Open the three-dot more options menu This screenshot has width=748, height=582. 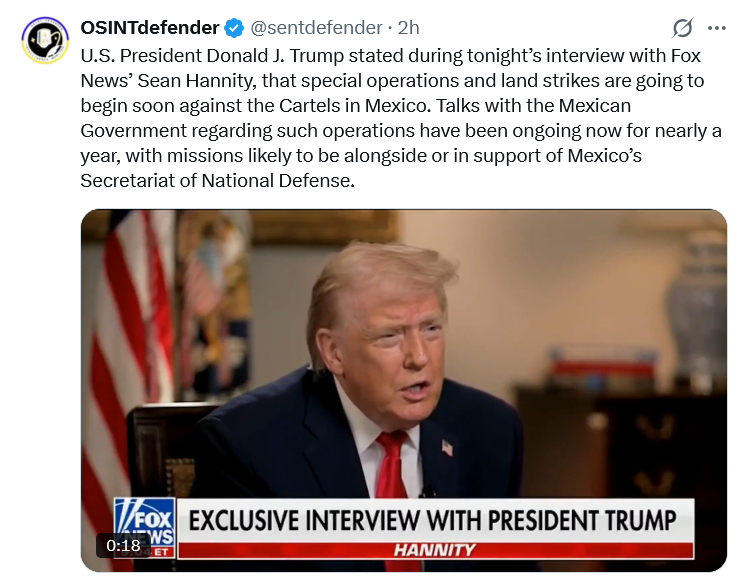tap(717, 29)
